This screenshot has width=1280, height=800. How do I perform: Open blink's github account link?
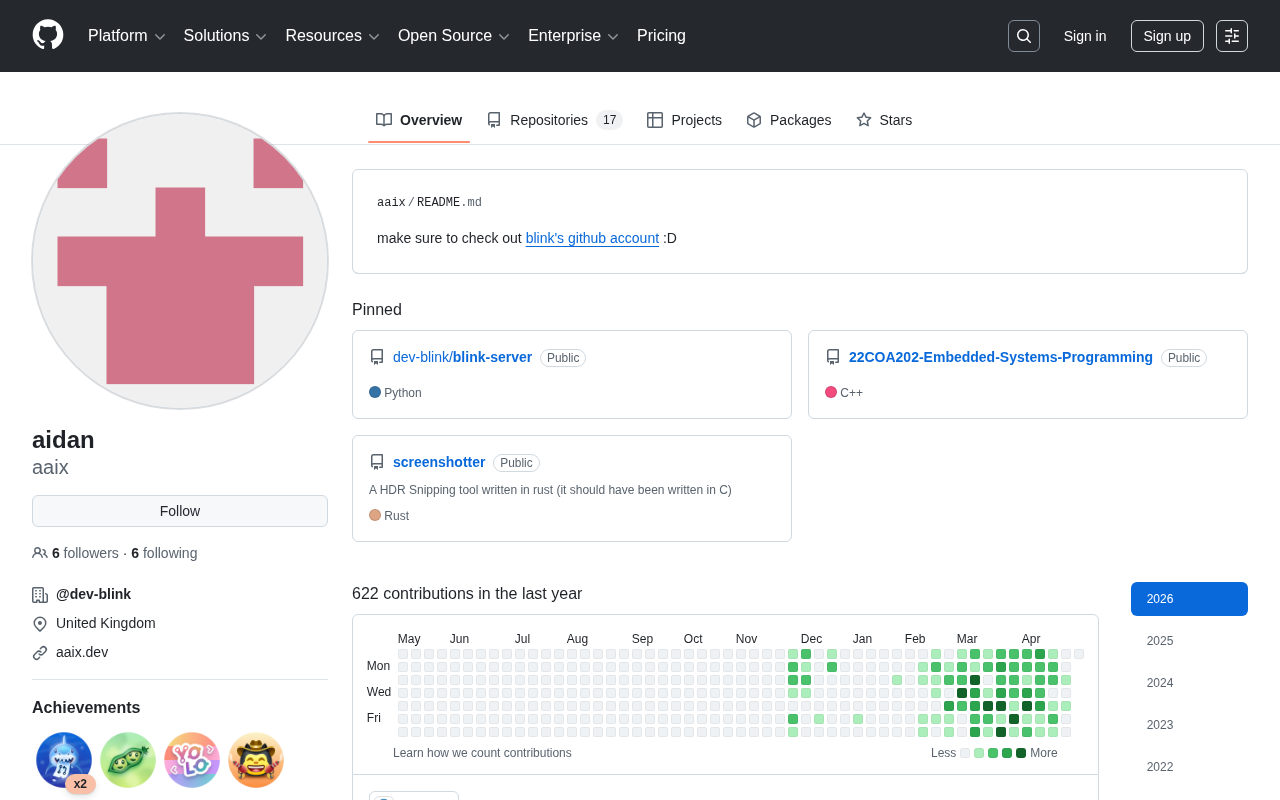coord(592,238)
